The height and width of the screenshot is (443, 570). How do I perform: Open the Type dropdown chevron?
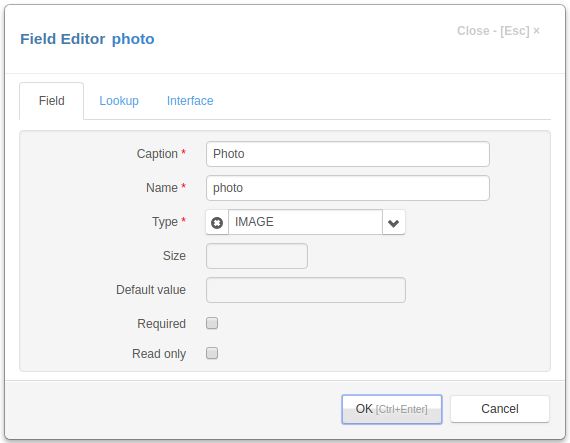pos(394,222)
